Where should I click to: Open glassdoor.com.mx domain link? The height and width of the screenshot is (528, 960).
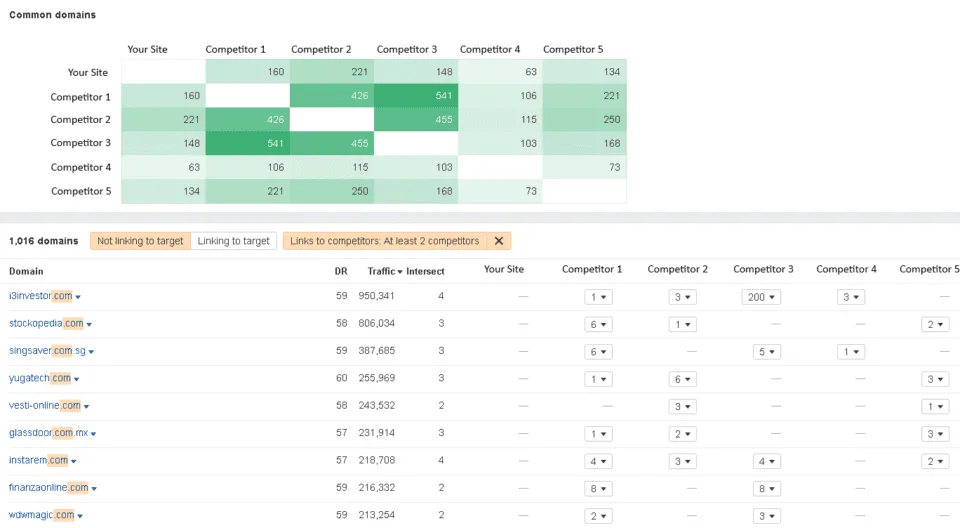pyautogui.click(x=48, y=432)
